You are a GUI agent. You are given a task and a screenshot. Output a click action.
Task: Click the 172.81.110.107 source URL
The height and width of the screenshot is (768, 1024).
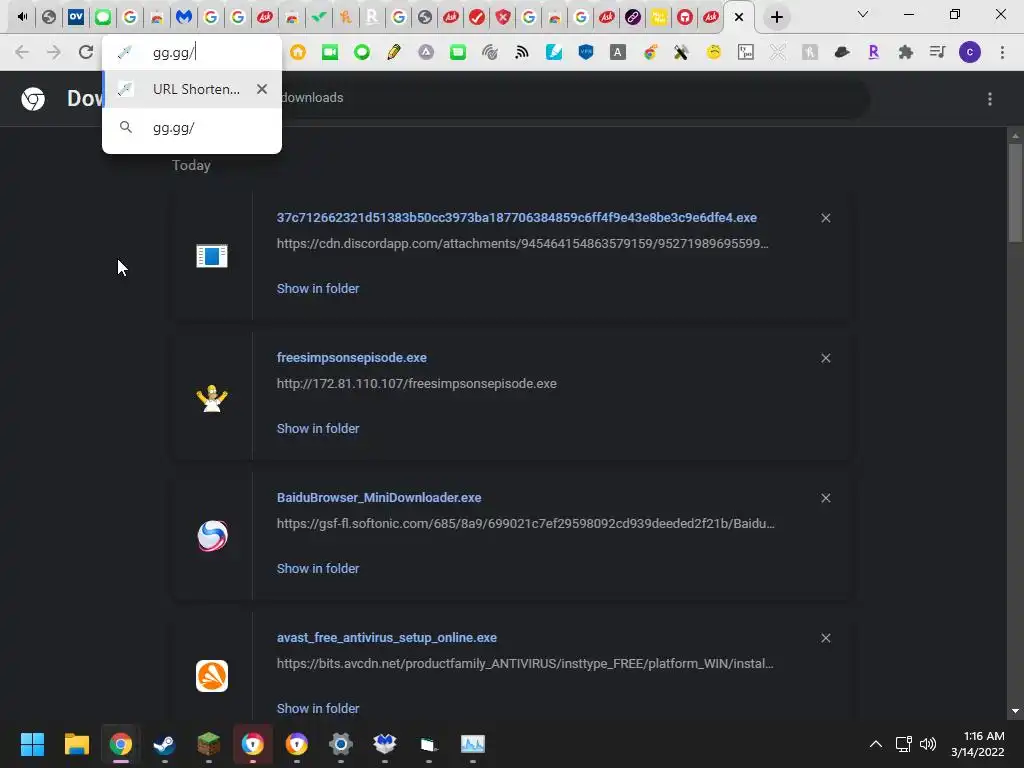(x=417, y=383)
